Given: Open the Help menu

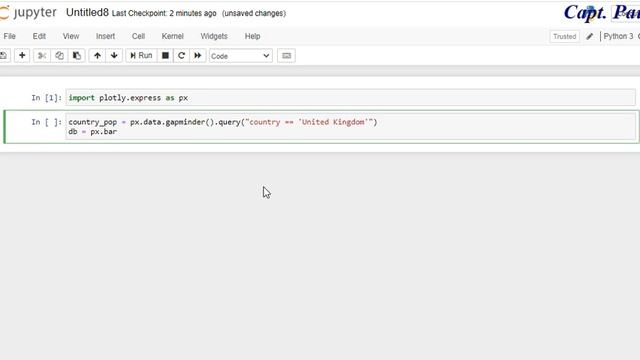Looking at the screenshot, I should (252, 36).
